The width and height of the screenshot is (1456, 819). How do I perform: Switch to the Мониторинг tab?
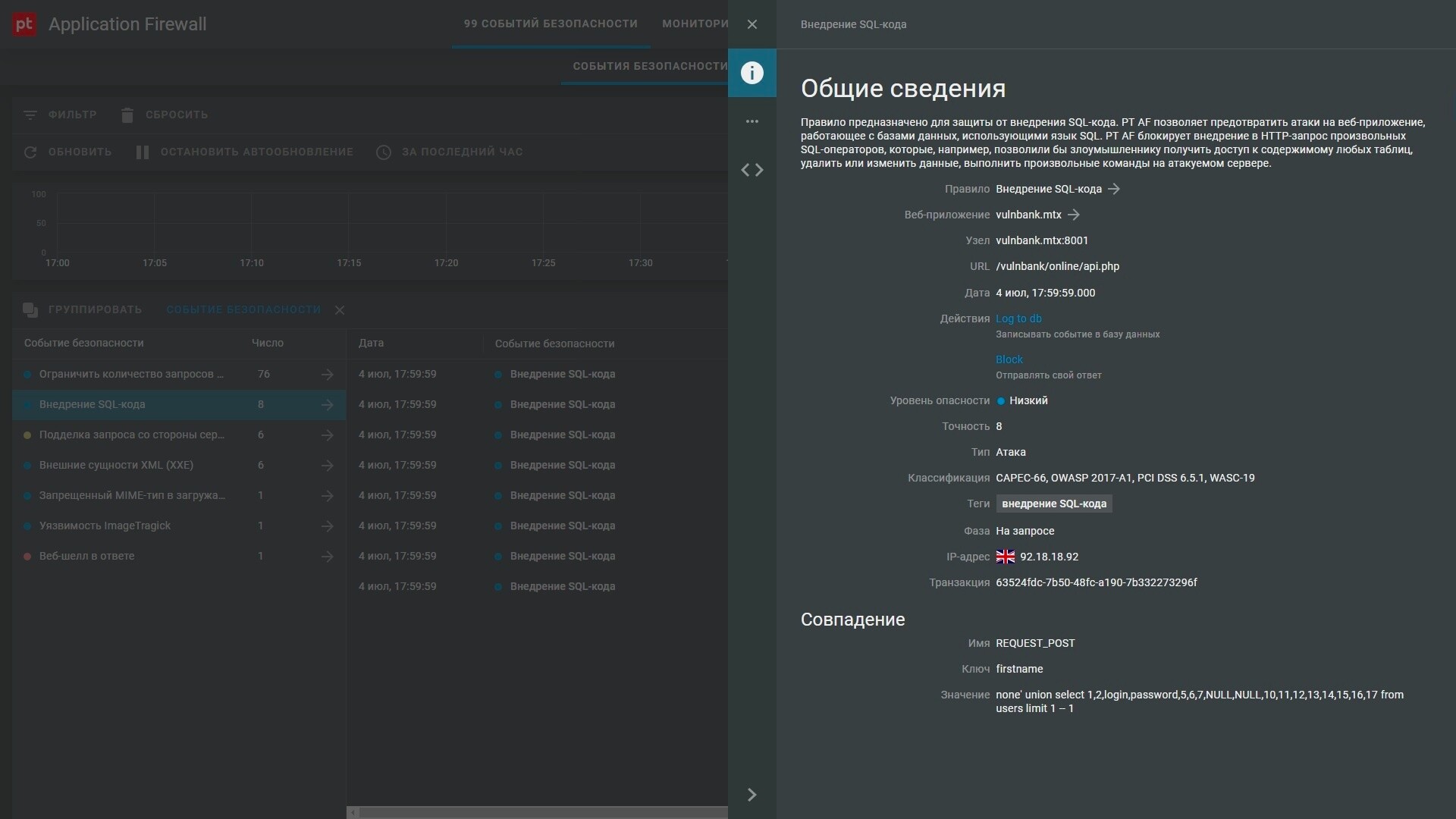695,24
